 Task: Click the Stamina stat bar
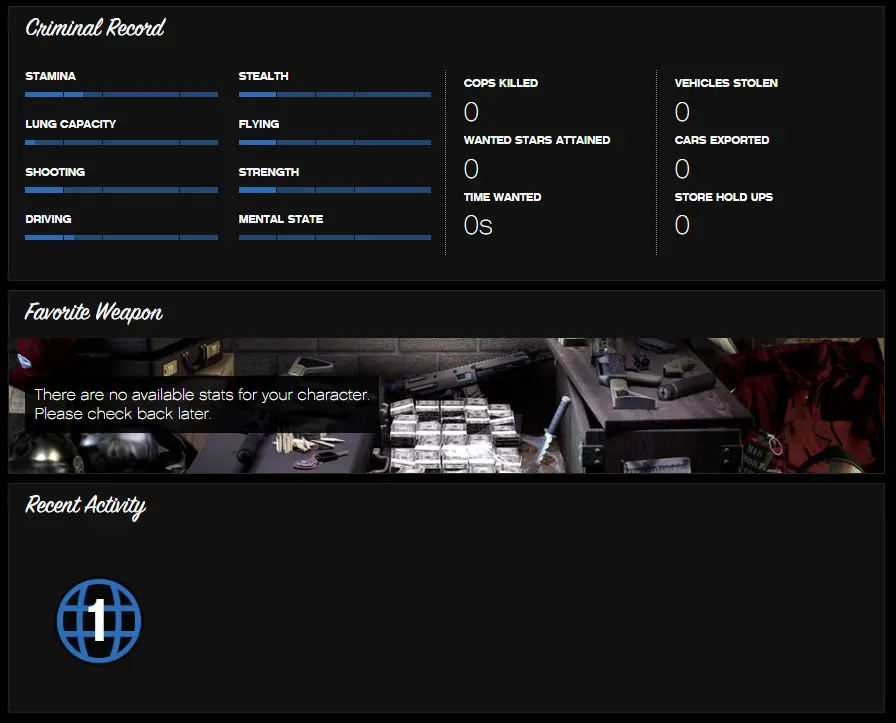121,94
